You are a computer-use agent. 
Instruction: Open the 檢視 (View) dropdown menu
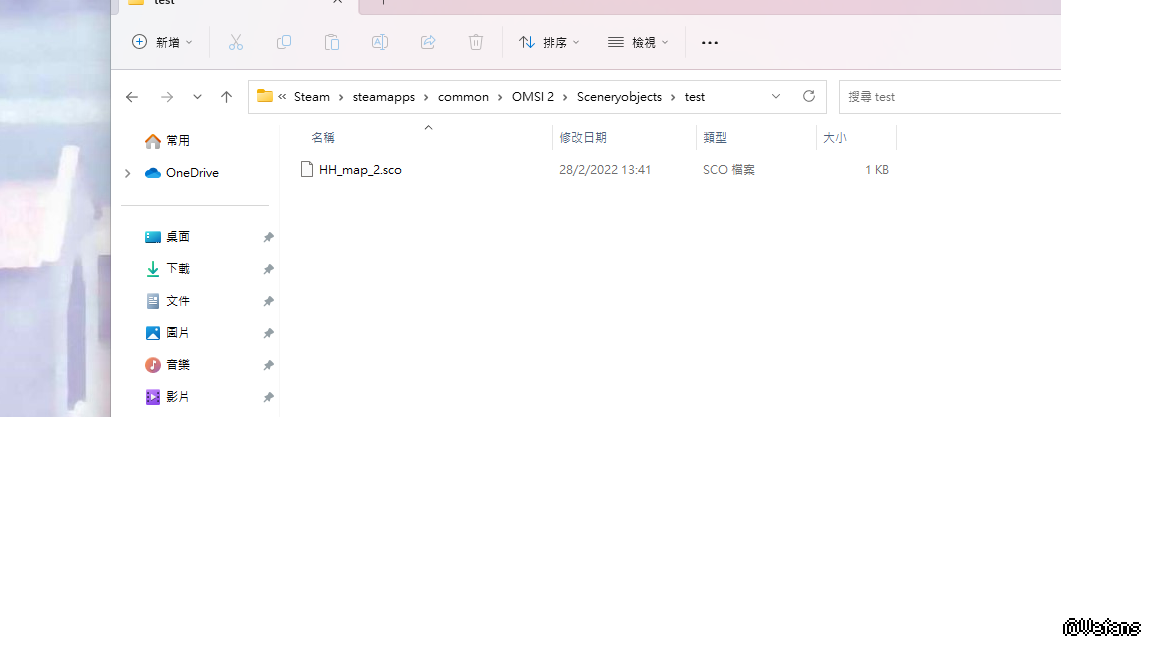coord(638,42)
